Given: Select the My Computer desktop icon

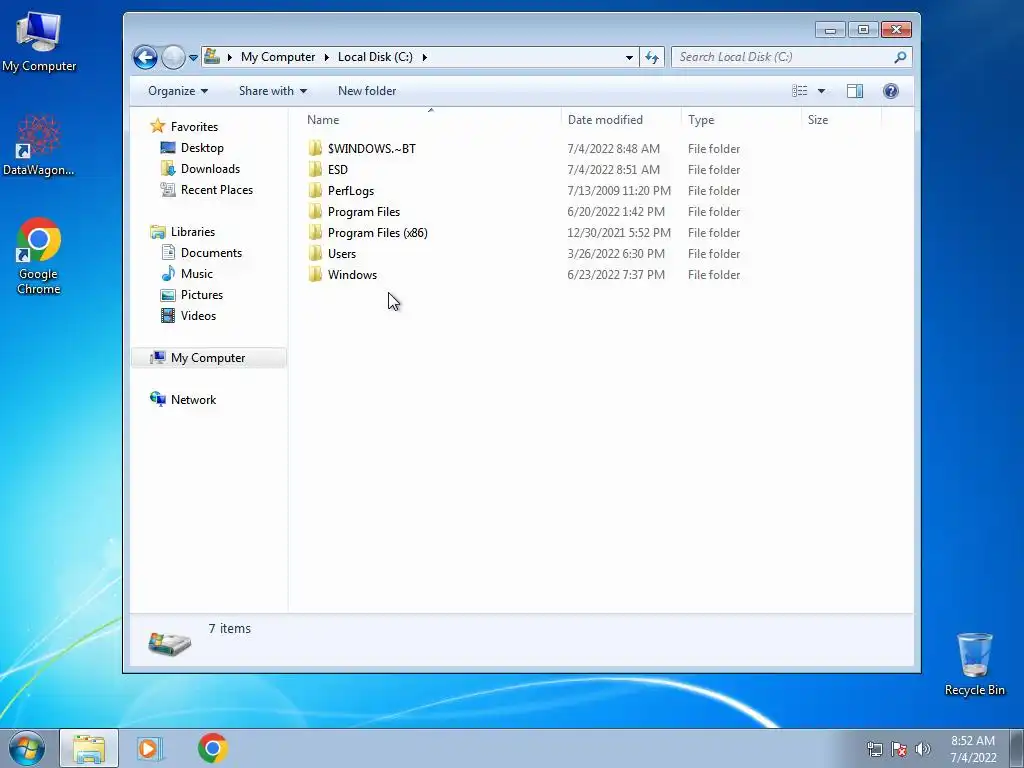Looking at the screenshot, I should (39, 42).
